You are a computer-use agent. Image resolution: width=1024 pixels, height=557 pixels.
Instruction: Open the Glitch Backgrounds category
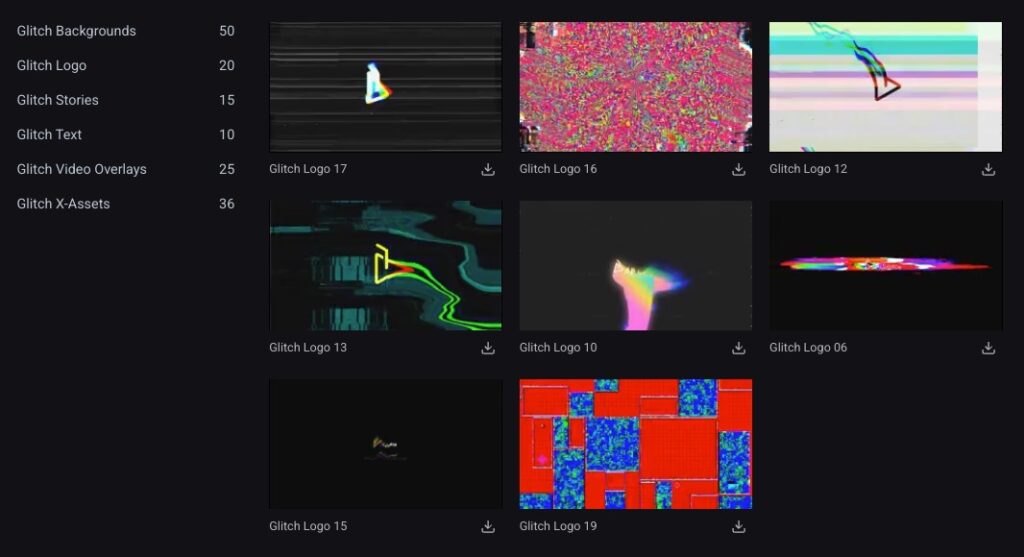(x=76, y=31)
